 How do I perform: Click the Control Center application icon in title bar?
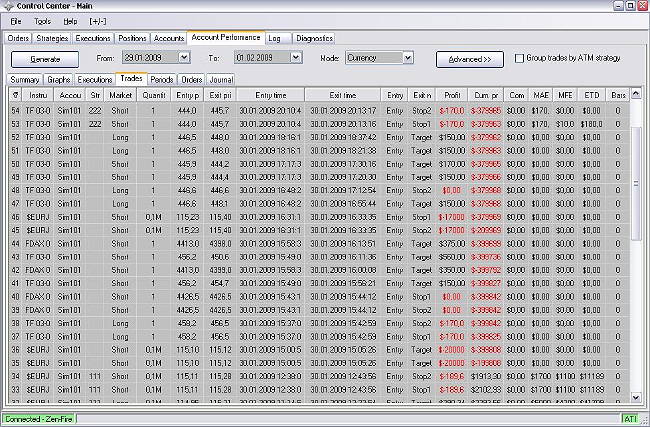coord(9,7)
